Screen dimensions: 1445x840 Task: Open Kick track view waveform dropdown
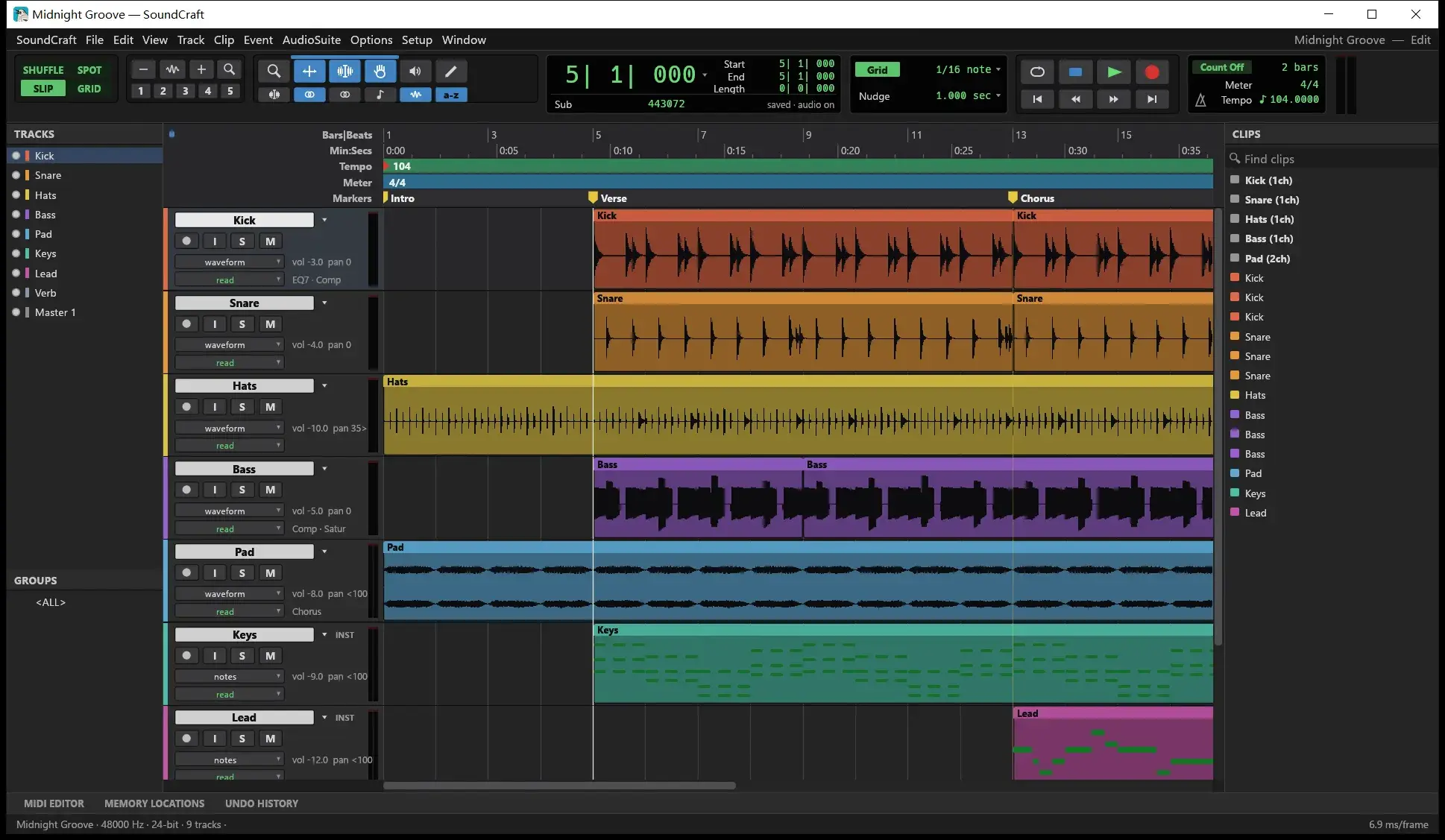230,262
